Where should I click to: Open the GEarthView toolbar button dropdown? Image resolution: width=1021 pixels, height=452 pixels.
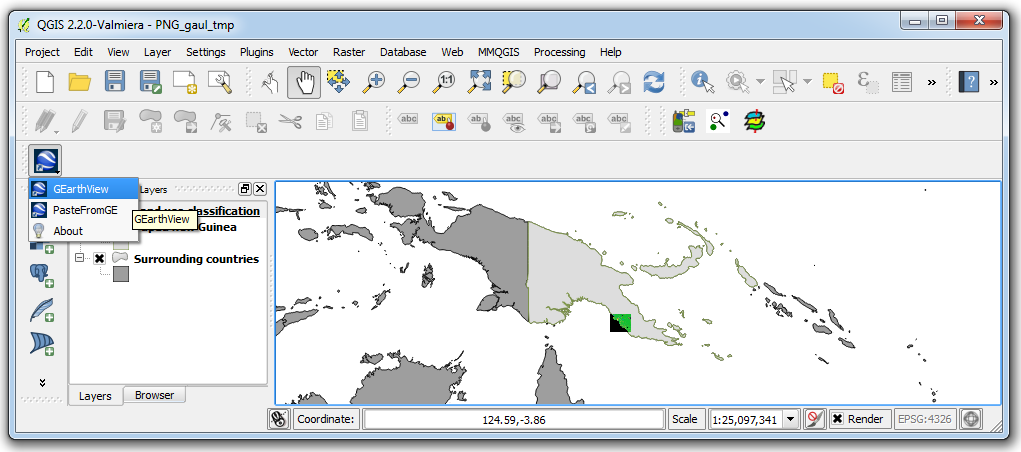coord(58,171)
